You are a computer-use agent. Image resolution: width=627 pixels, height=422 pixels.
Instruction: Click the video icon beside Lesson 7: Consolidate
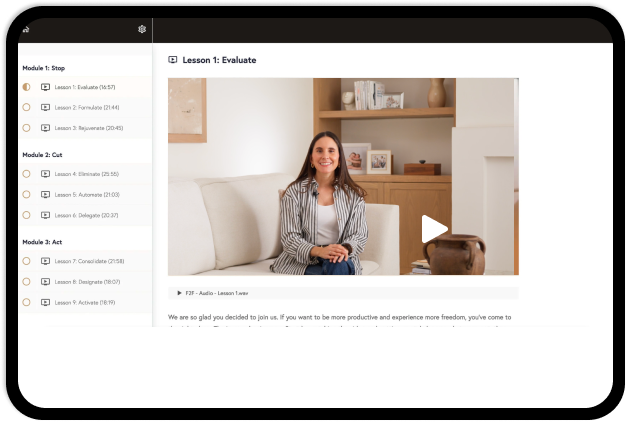45,261
